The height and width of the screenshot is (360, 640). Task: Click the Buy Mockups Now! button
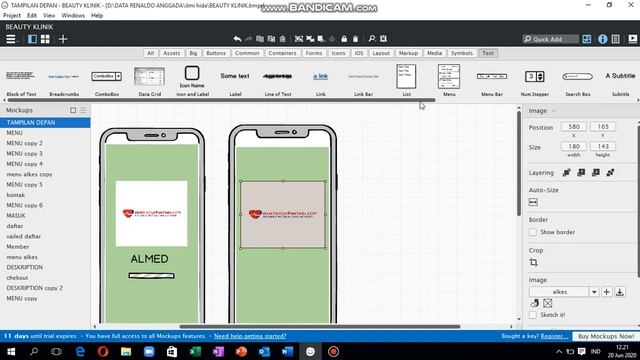606,336
